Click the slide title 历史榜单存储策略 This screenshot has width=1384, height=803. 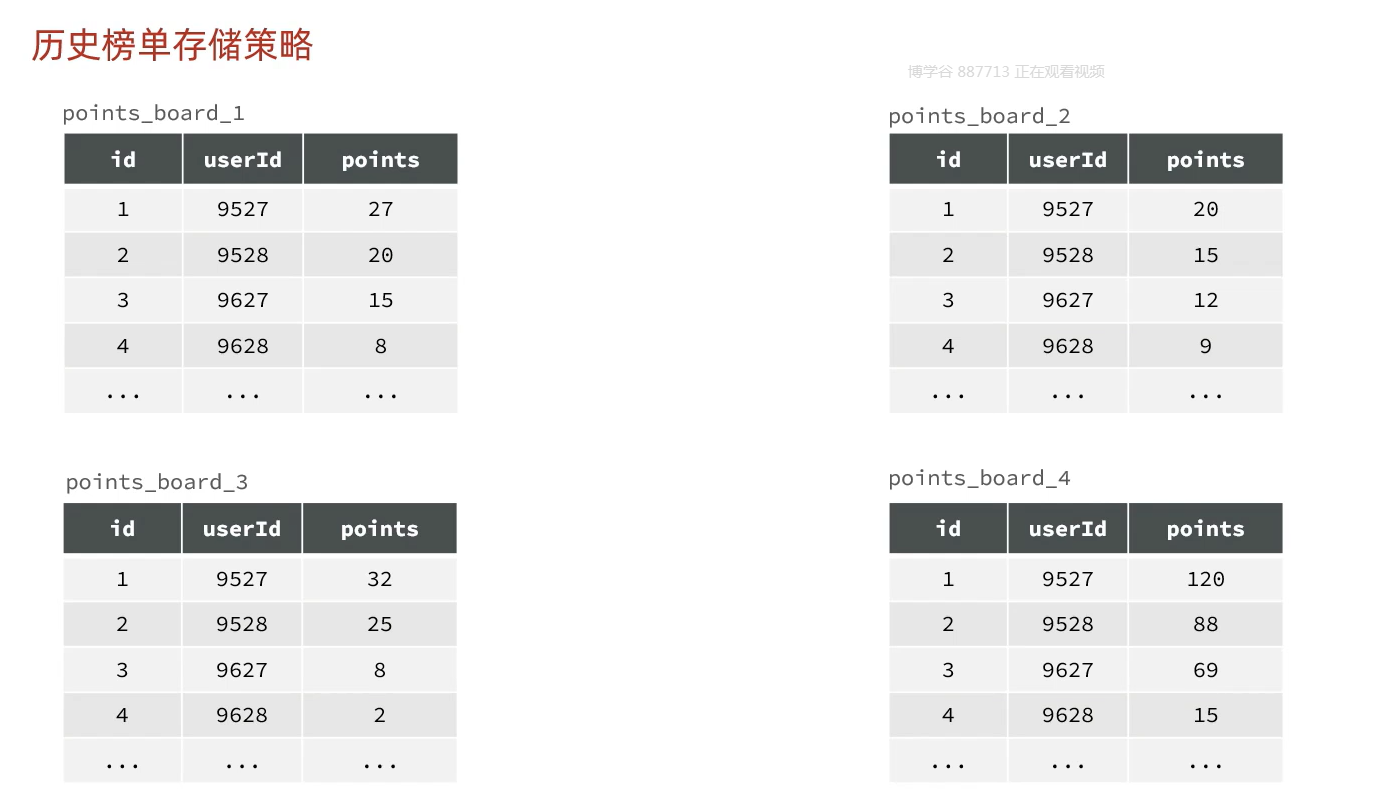click(172, 46)
